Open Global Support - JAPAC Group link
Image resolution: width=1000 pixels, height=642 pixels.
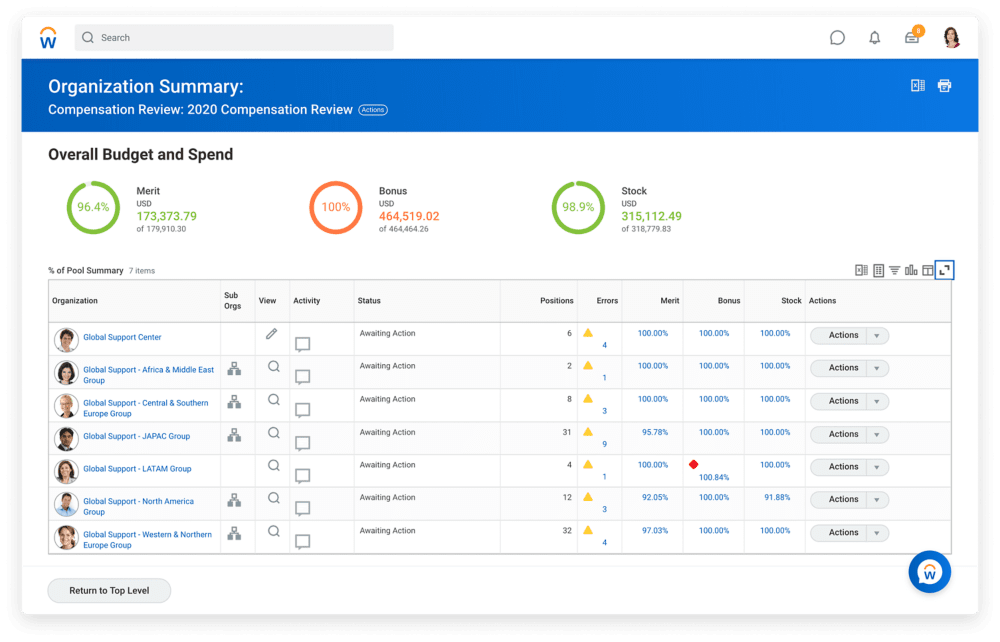pos(136,436)
